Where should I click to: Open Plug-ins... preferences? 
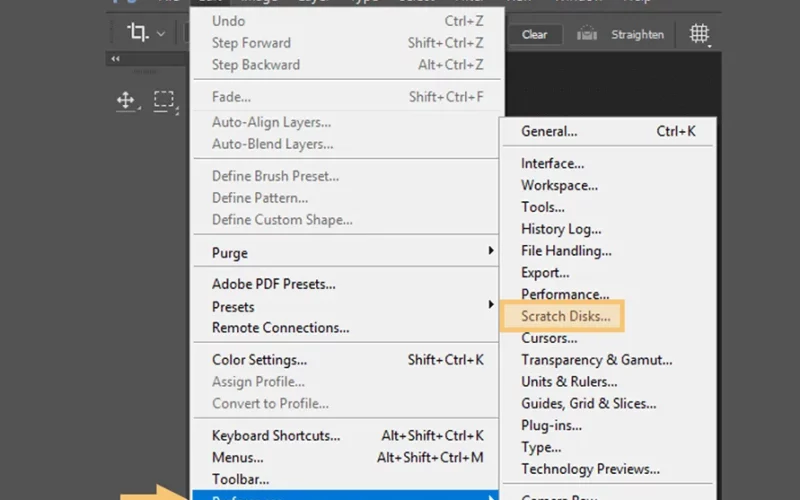click(x=608, y=426)
